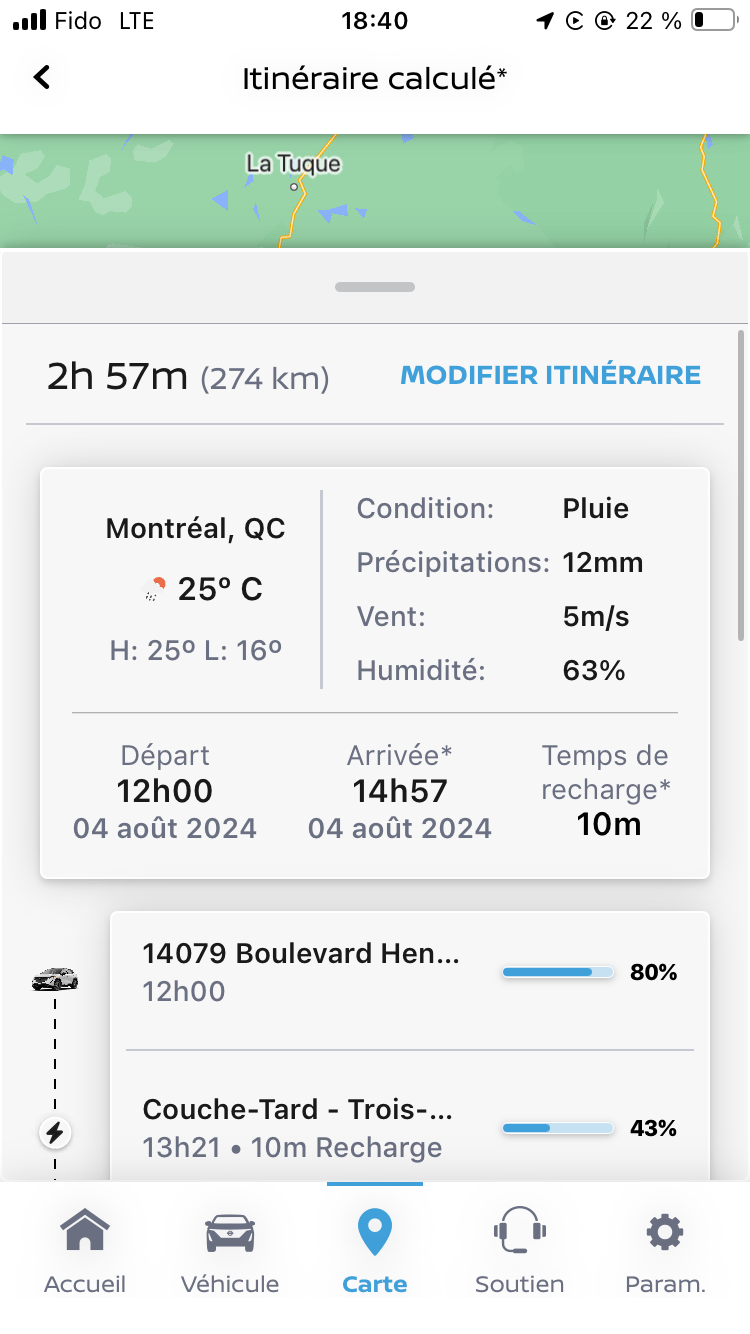Tap the location arrow in status bar
Screen dimensions: 750x1334
(x=545, y=21)
